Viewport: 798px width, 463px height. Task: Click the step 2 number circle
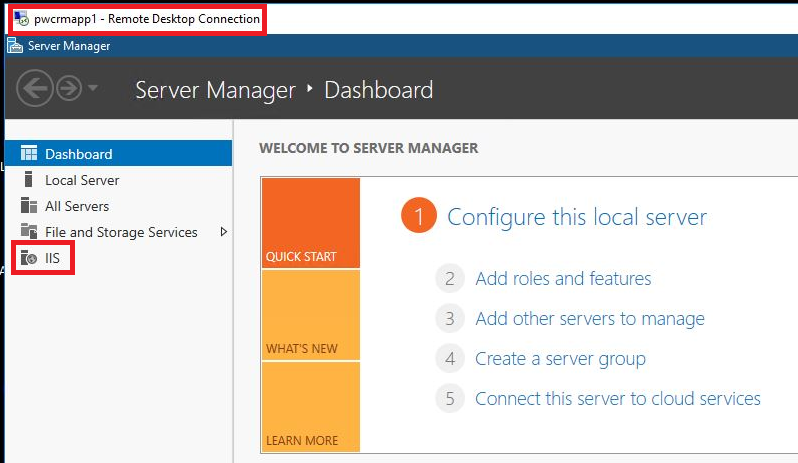[x=450, y=278]
